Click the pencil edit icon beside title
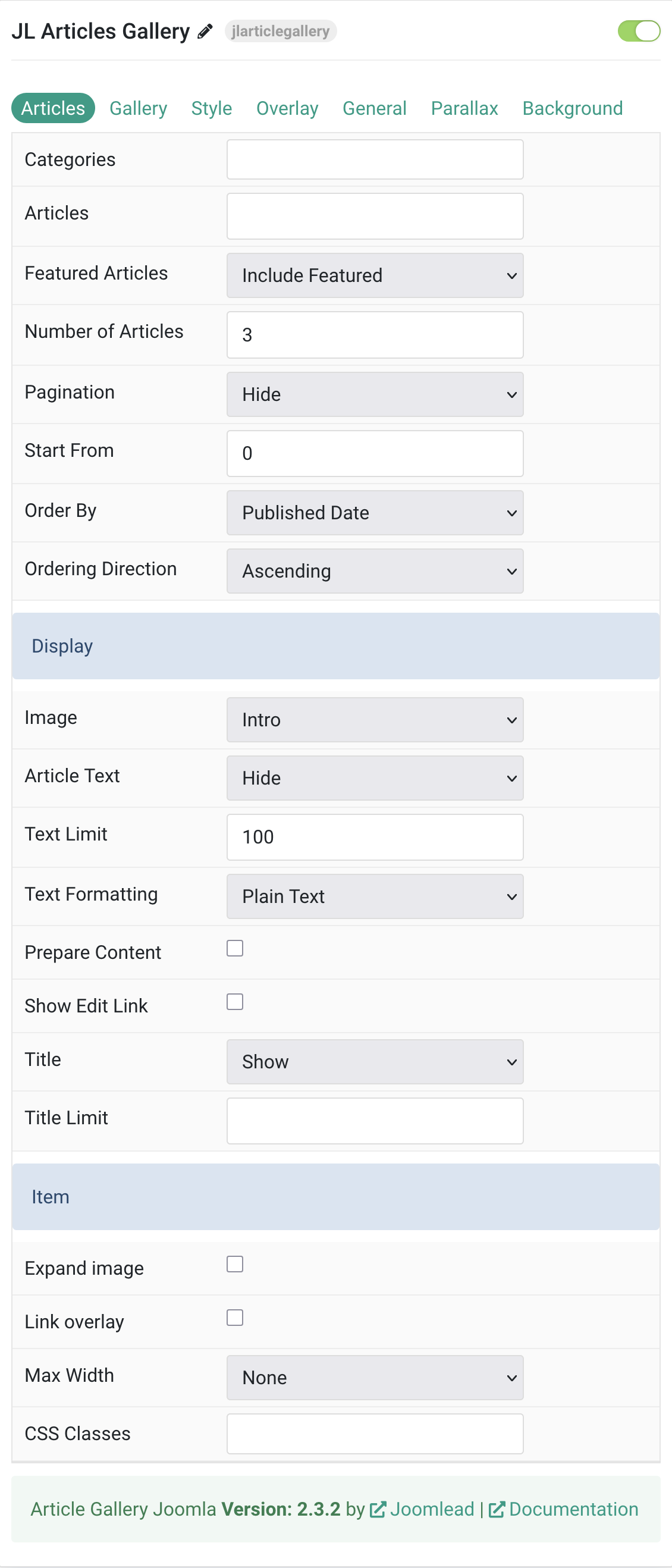Image resolution: width=672 pixels, height=1568 pixels. click(205, 31)
